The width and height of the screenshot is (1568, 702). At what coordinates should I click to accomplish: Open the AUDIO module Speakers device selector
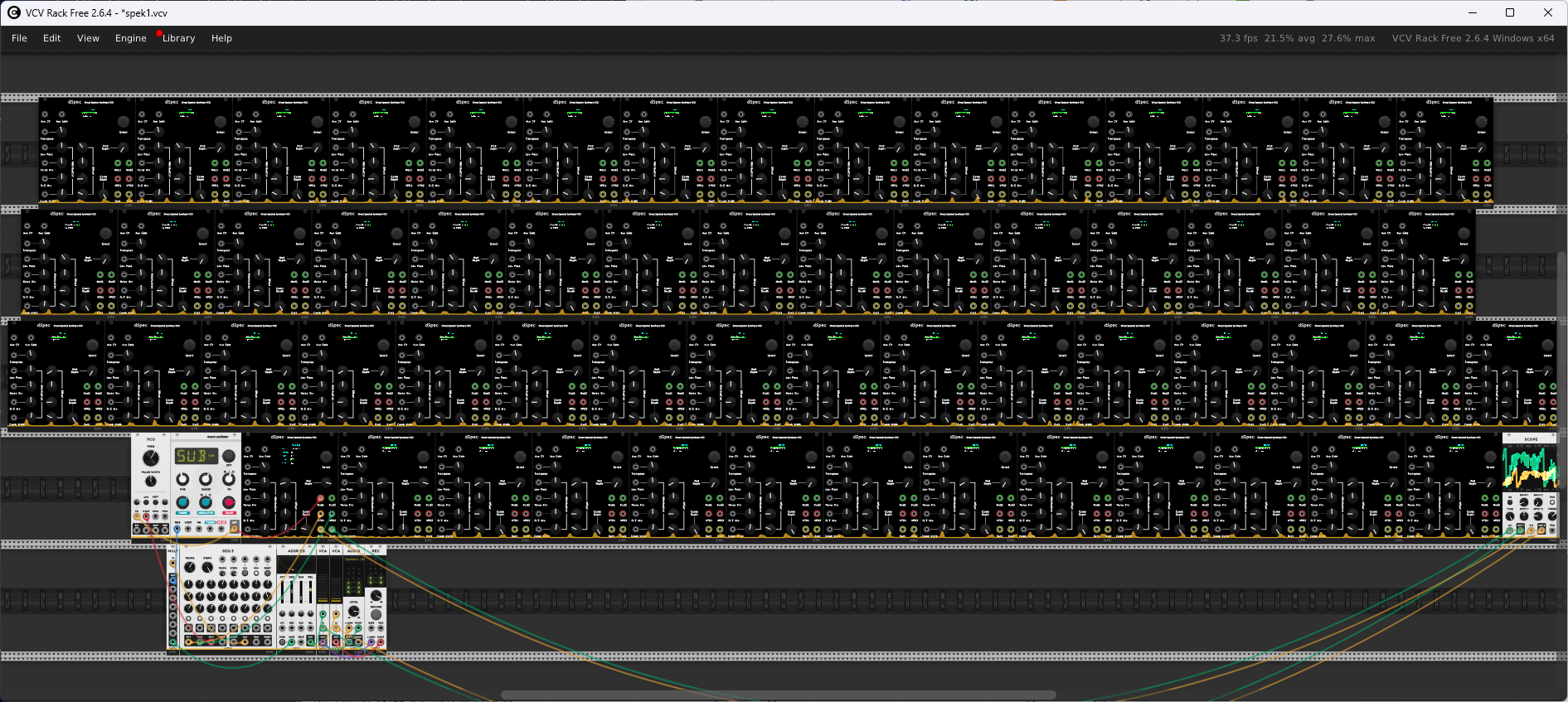(353, 559)
